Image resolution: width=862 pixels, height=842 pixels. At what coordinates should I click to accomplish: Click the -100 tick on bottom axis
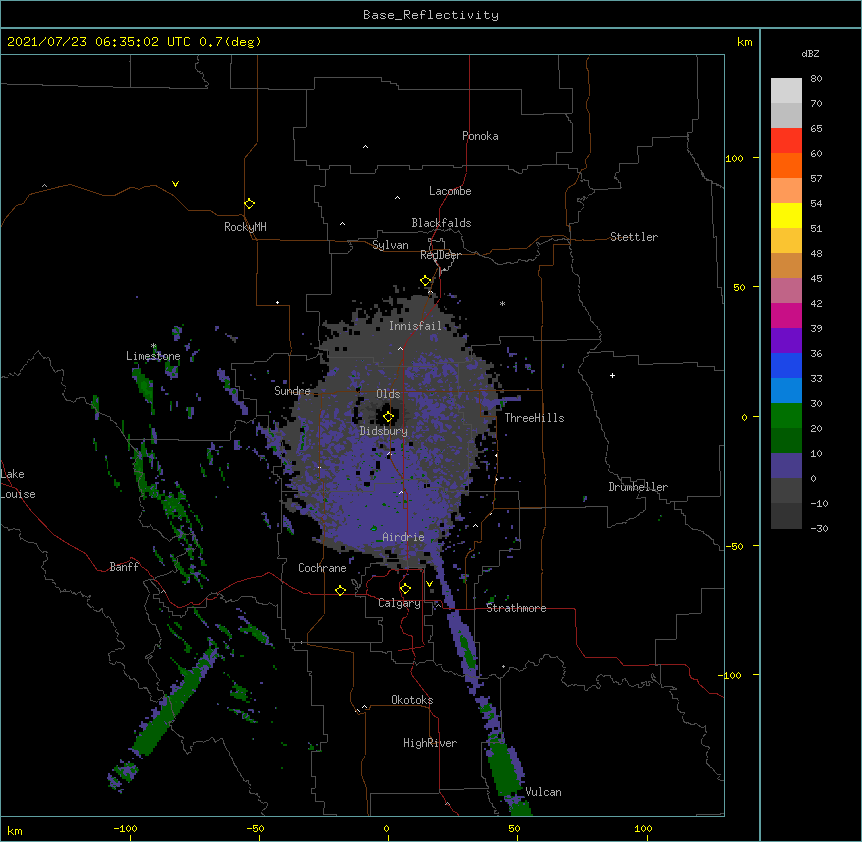(125, 828)
